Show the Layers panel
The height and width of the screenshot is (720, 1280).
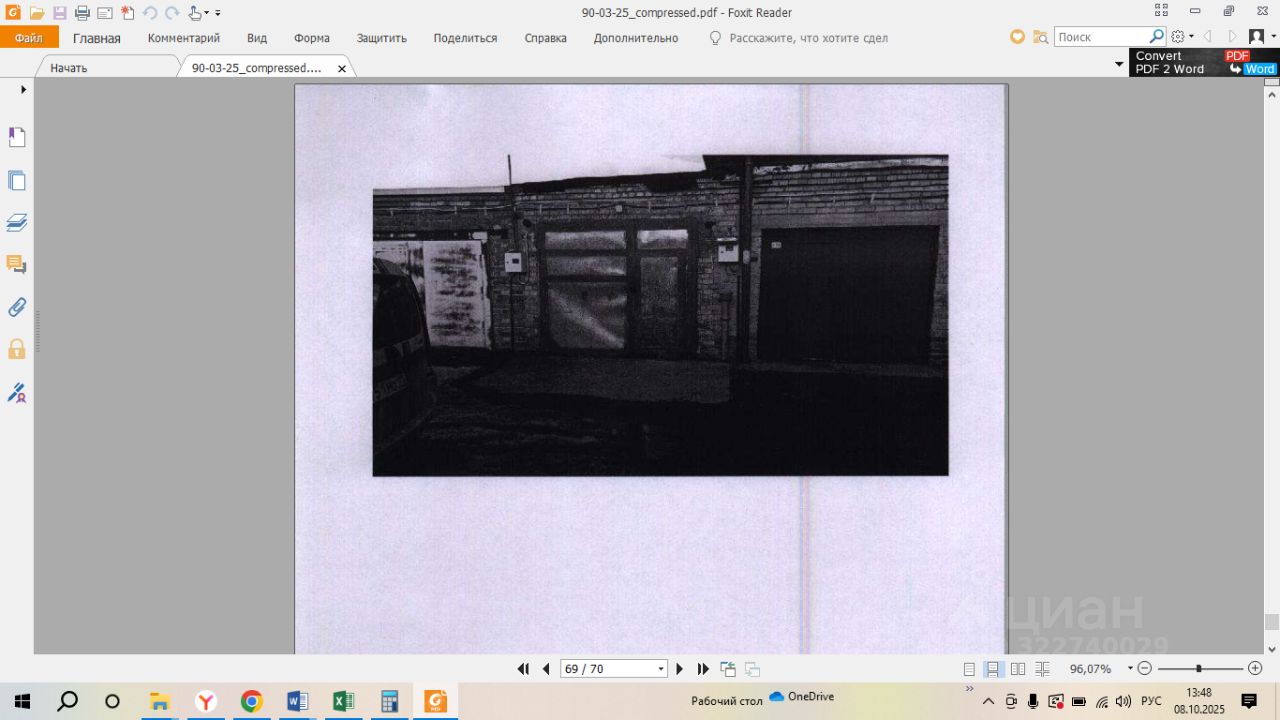click(x=17, y=223)
